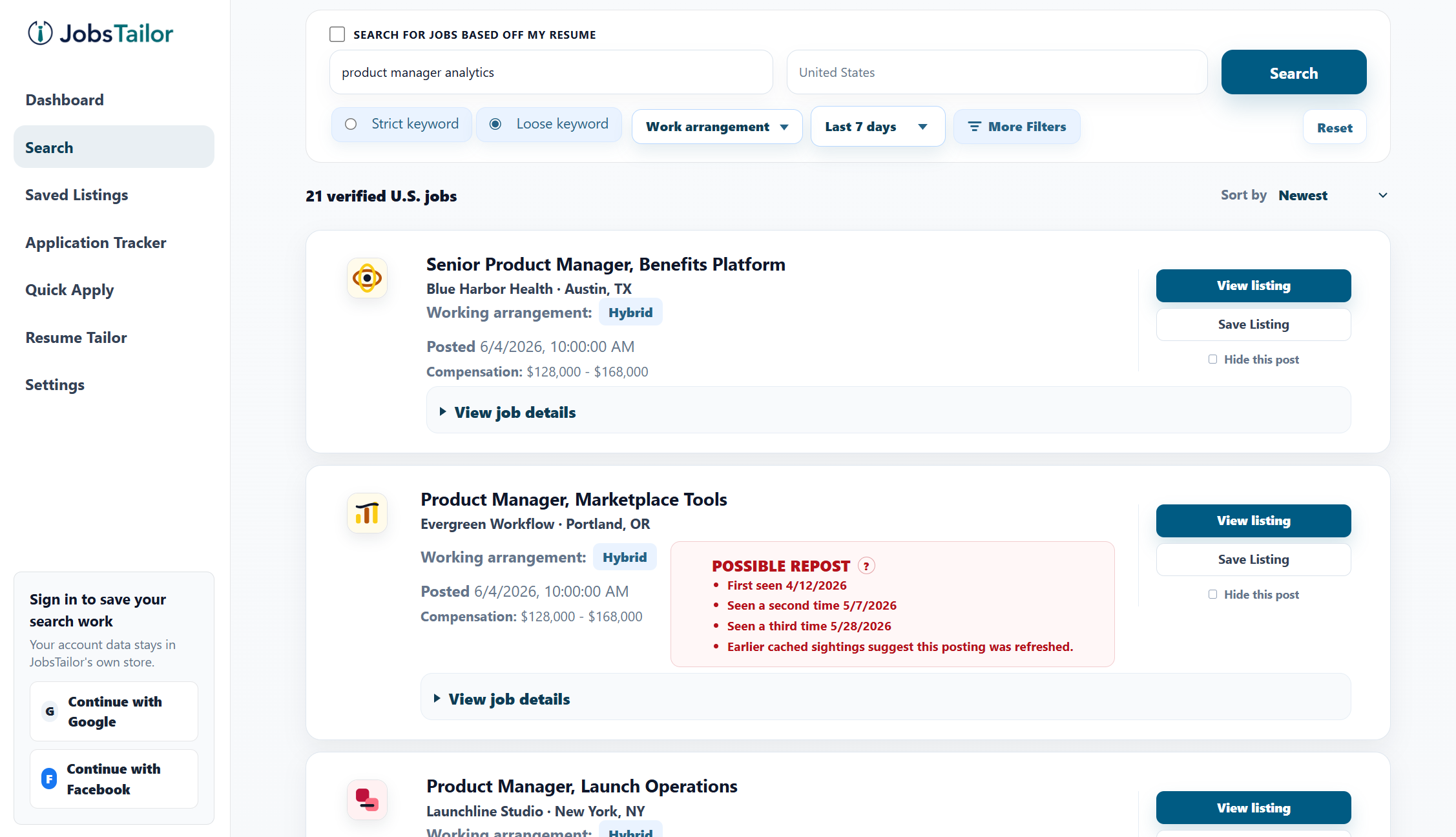This screenshot has width=1456, height=837.
Task: Open the Product Manager, Launch Operations title
Action: [582, 786]
